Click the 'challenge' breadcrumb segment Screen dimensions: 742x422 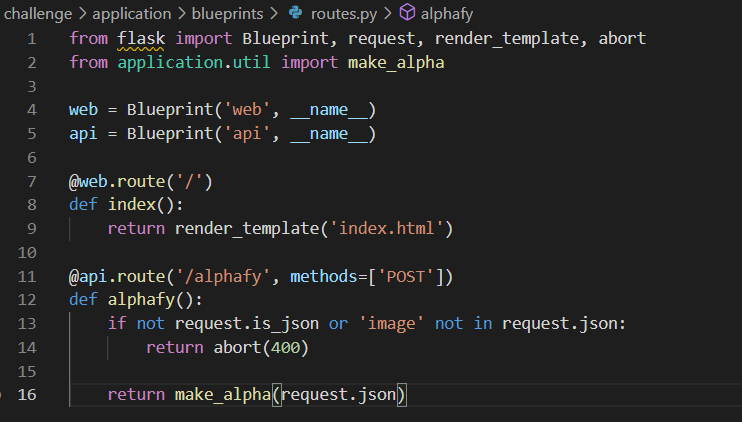coord(38,14)
